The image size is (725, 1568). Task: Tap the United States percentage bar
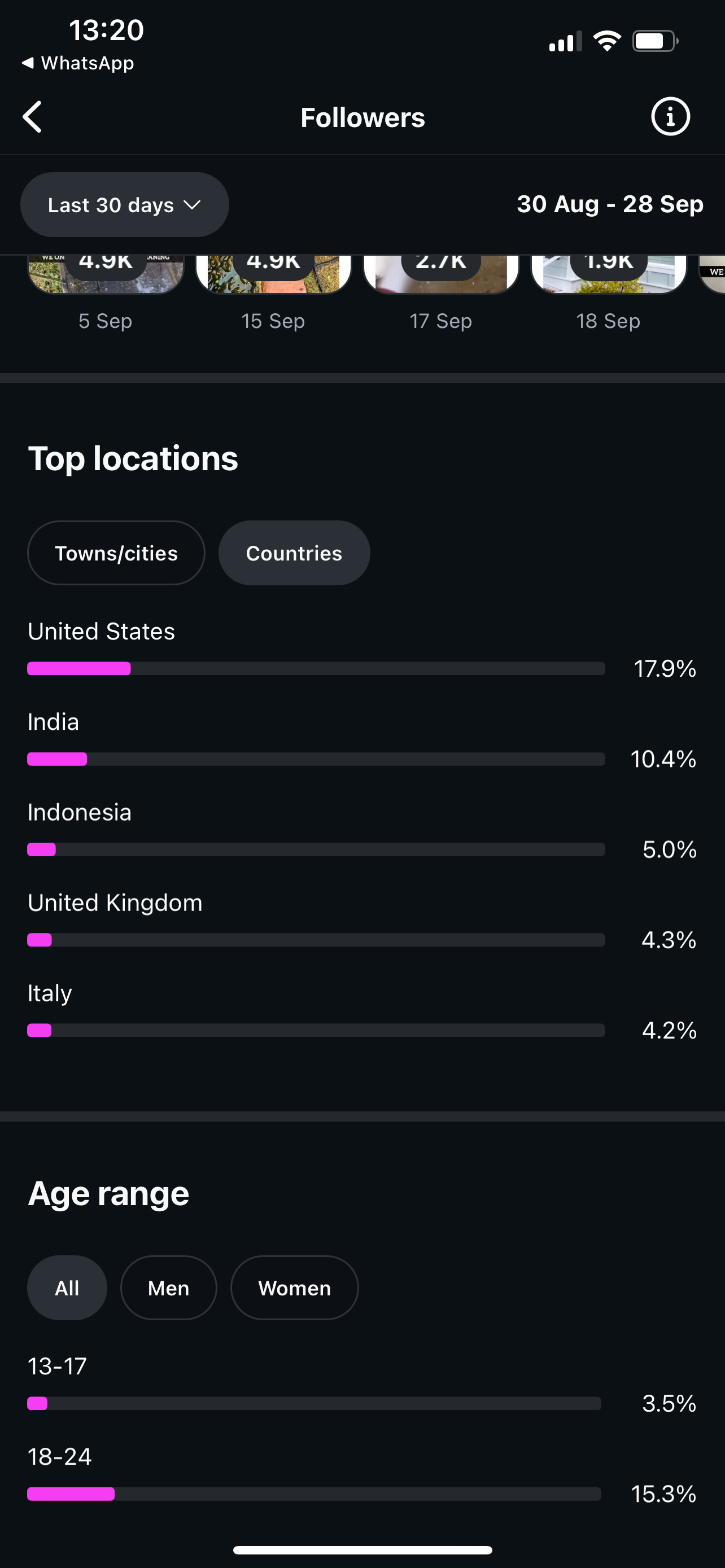316,668
